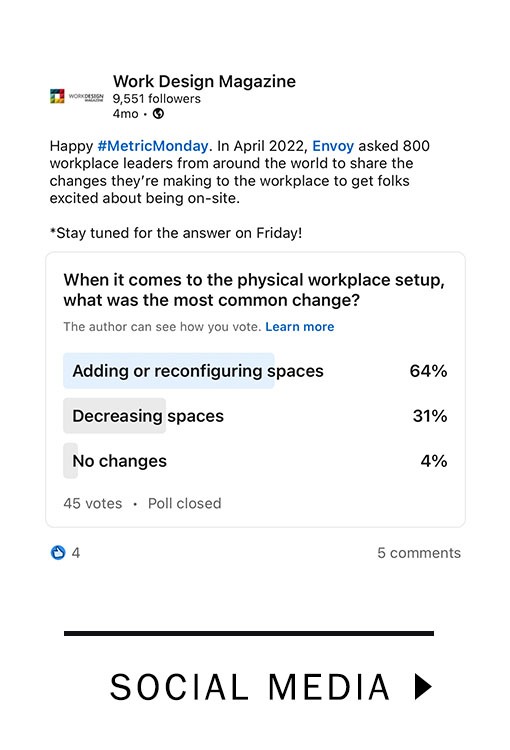Select the Adding or reconfiguring spaces option
The width and height of the screenshot is (510, 750).
(x=255, y=371)
